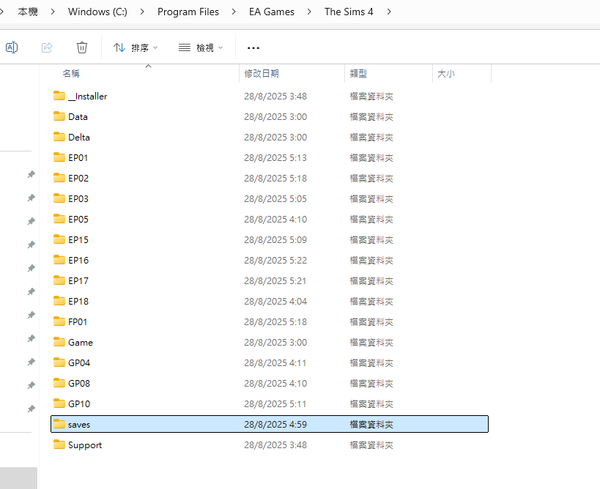Expand chevron after Program Files breadcrumb
The width and height of the screenshot is (600, 489).
click(x=233, y=12)
